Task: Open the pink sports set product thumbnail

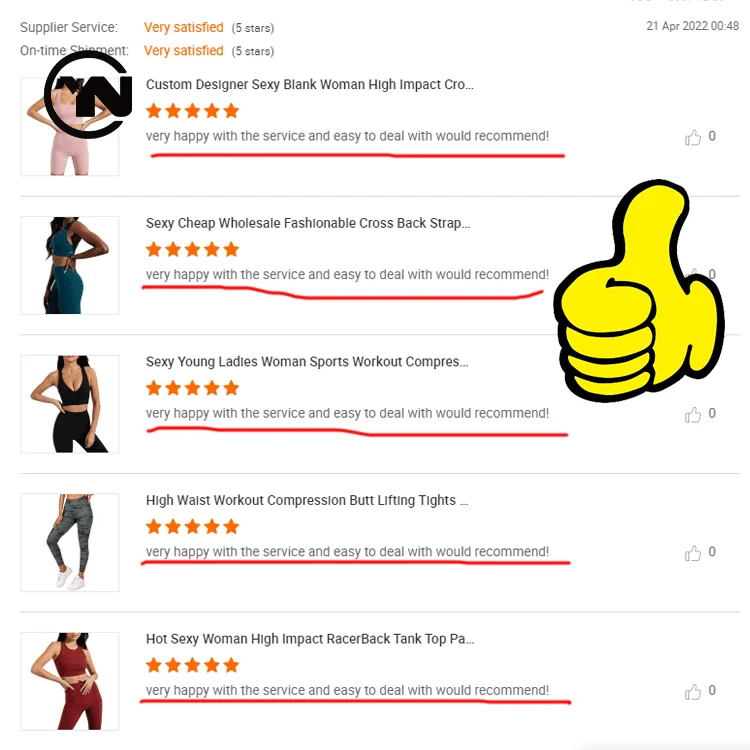Action: point(70,127)
